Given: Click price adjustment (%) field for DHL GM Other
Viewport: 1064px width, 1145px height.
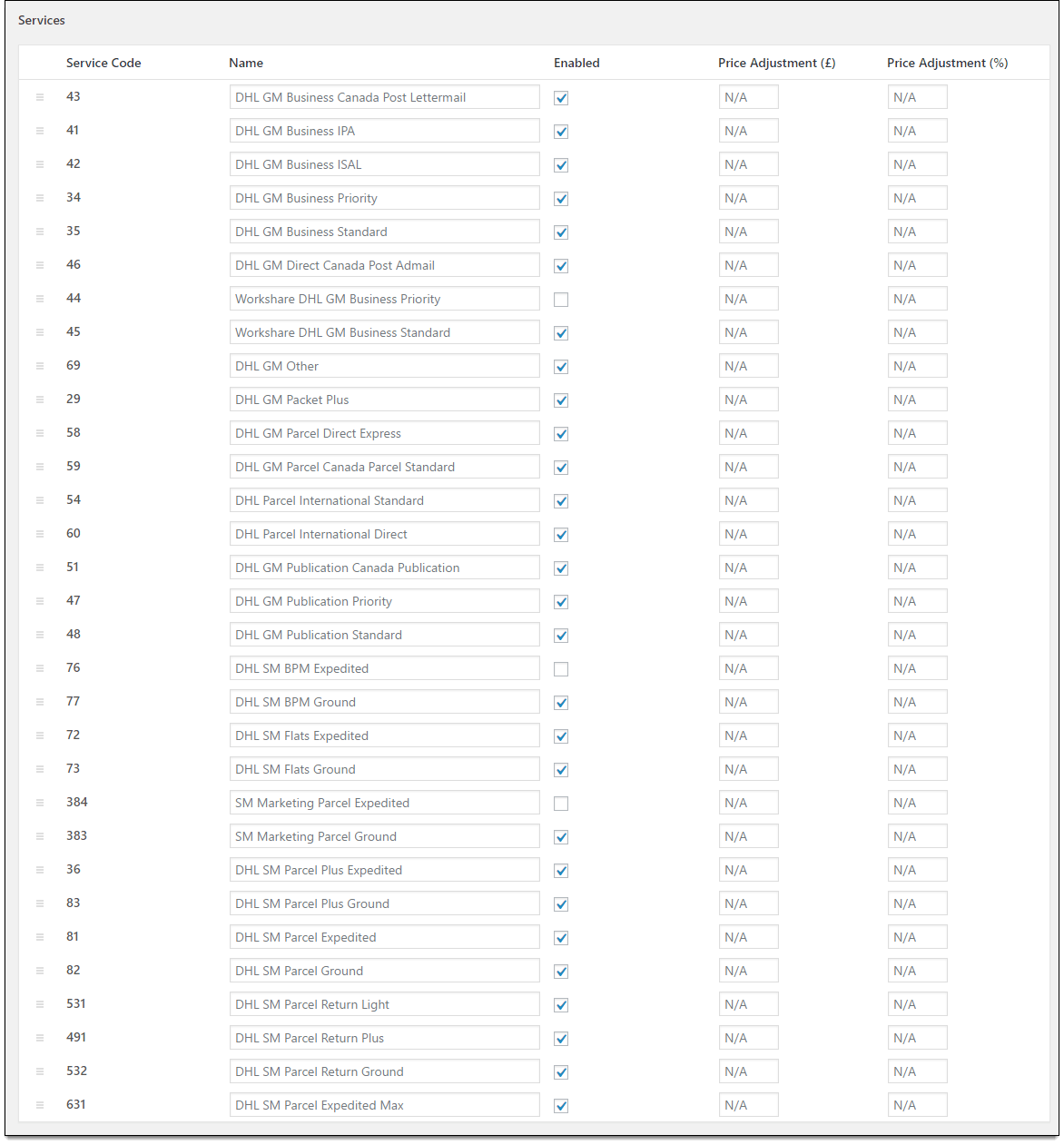Looking at the screenshot, I should (917, 366).
